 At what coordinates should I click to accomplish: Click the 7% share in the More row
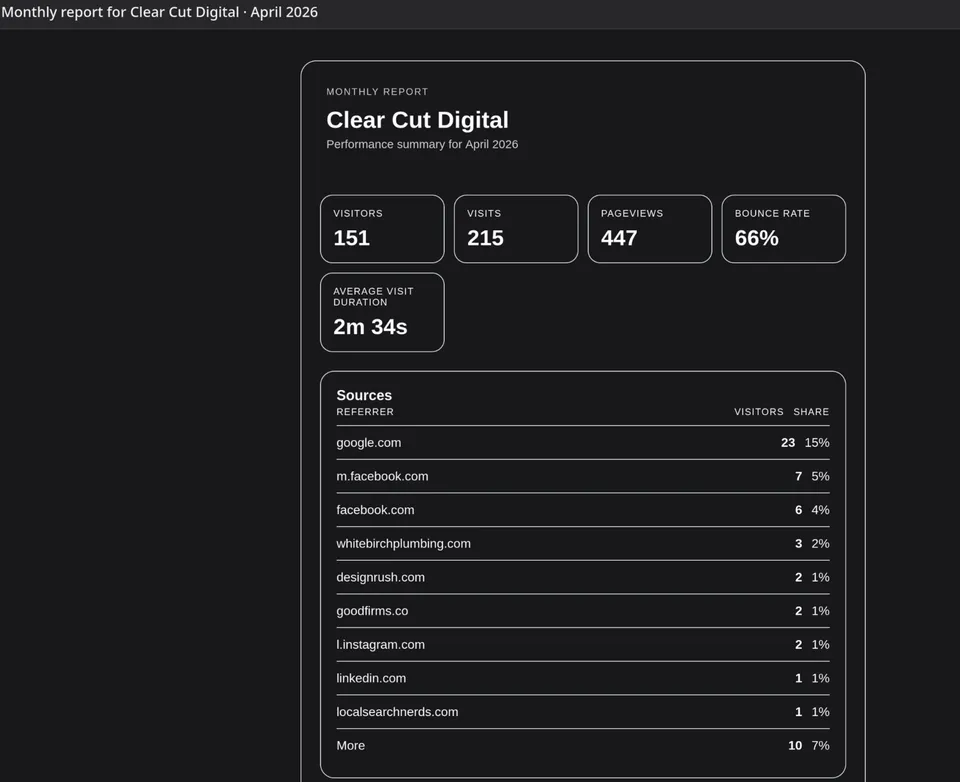820,746
